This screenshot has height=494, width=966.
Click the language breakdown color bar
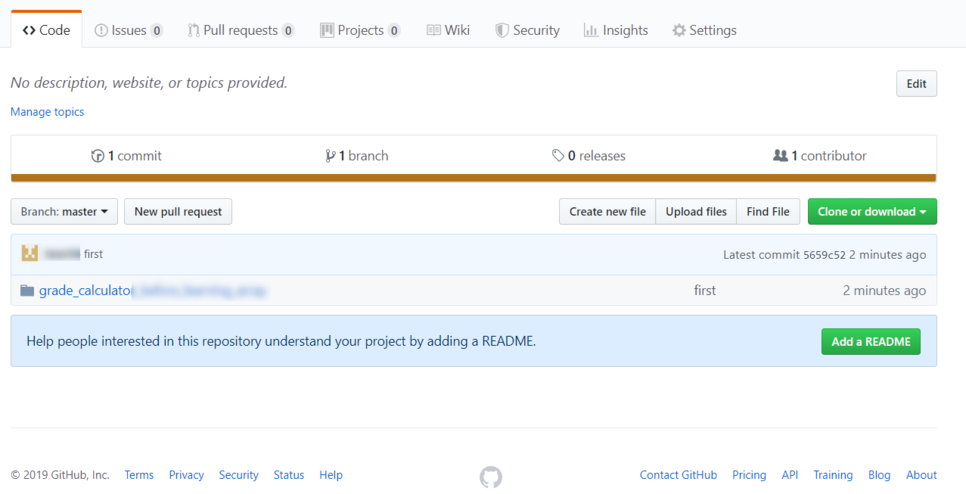[x=474, y=178]
